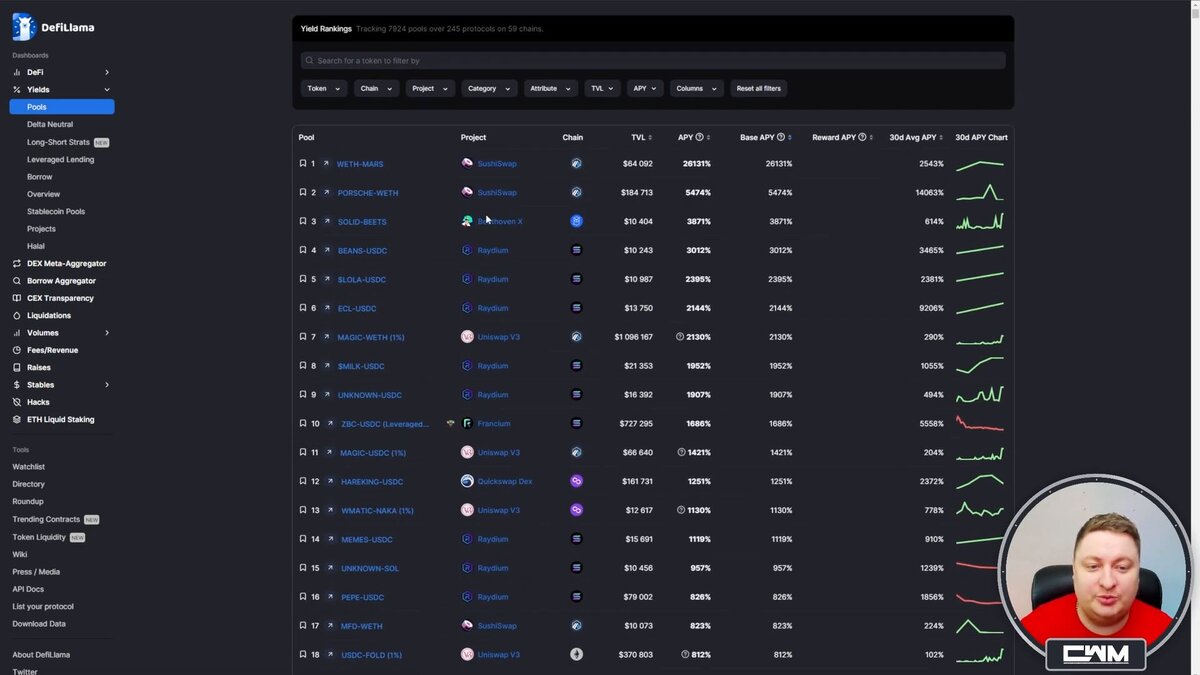Bookmark the SOLID-BEETS pool row

(x=303, y=221)
